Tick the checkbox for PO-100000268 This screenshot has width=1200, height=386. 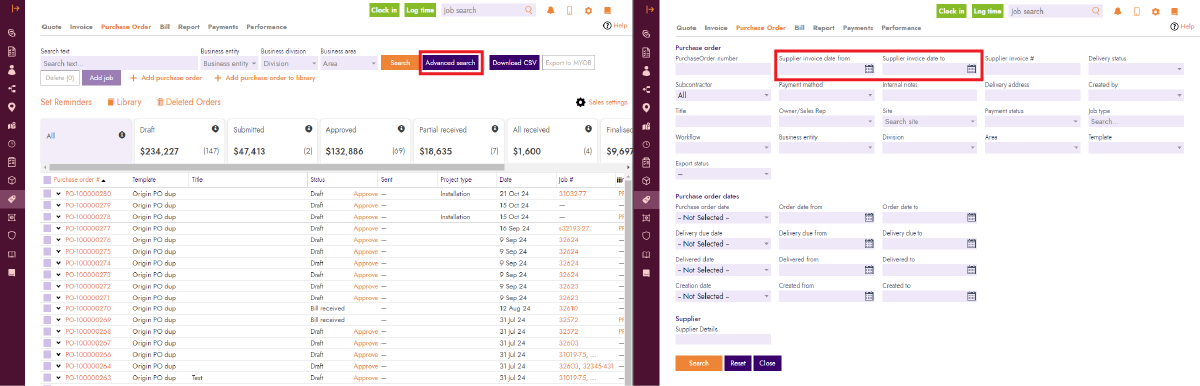47,332
